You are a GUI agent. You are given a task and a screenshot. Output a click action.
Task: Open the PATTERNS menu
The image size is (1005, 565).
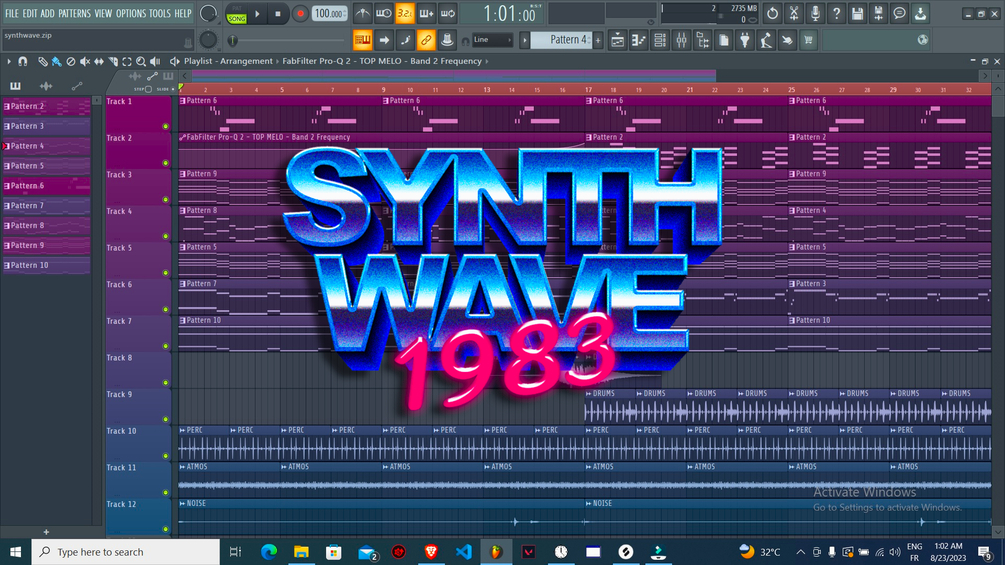74,13
